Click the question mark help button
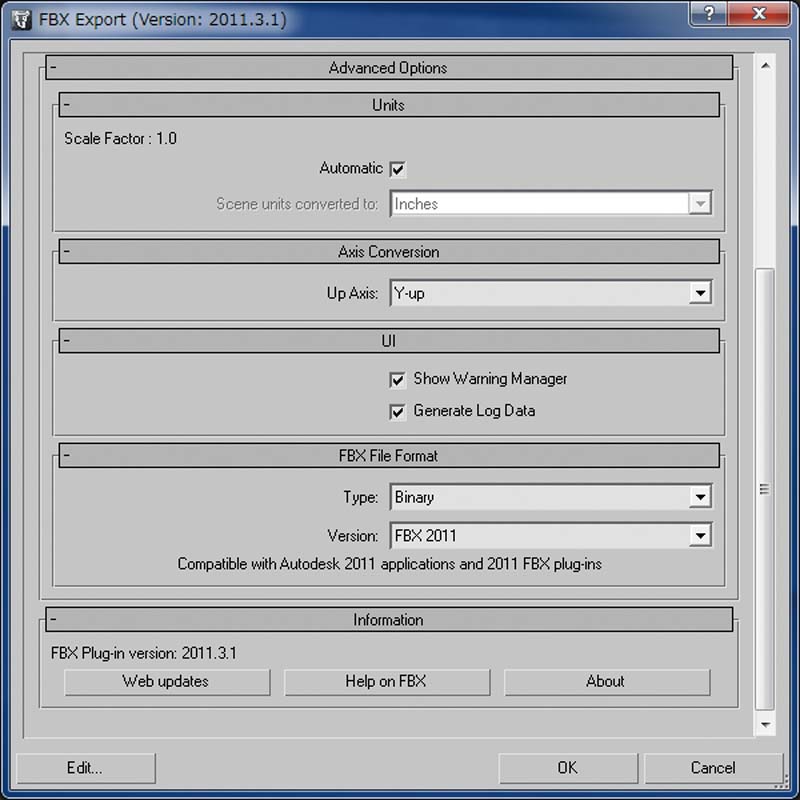800x800 pixels. tap(708, 13)
